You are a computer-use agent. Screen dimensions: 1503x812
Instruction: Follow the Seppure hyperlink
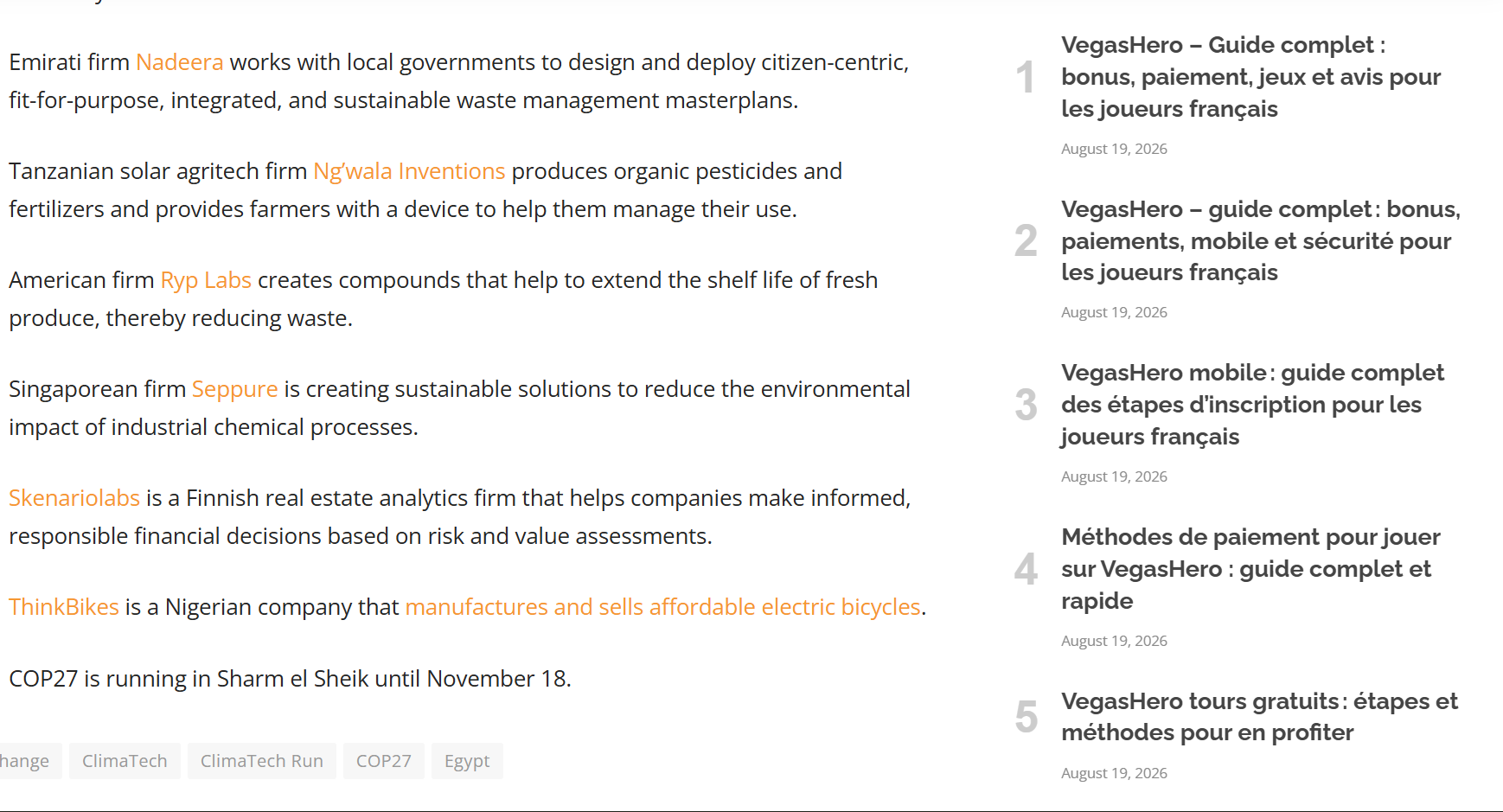[234, 389]
